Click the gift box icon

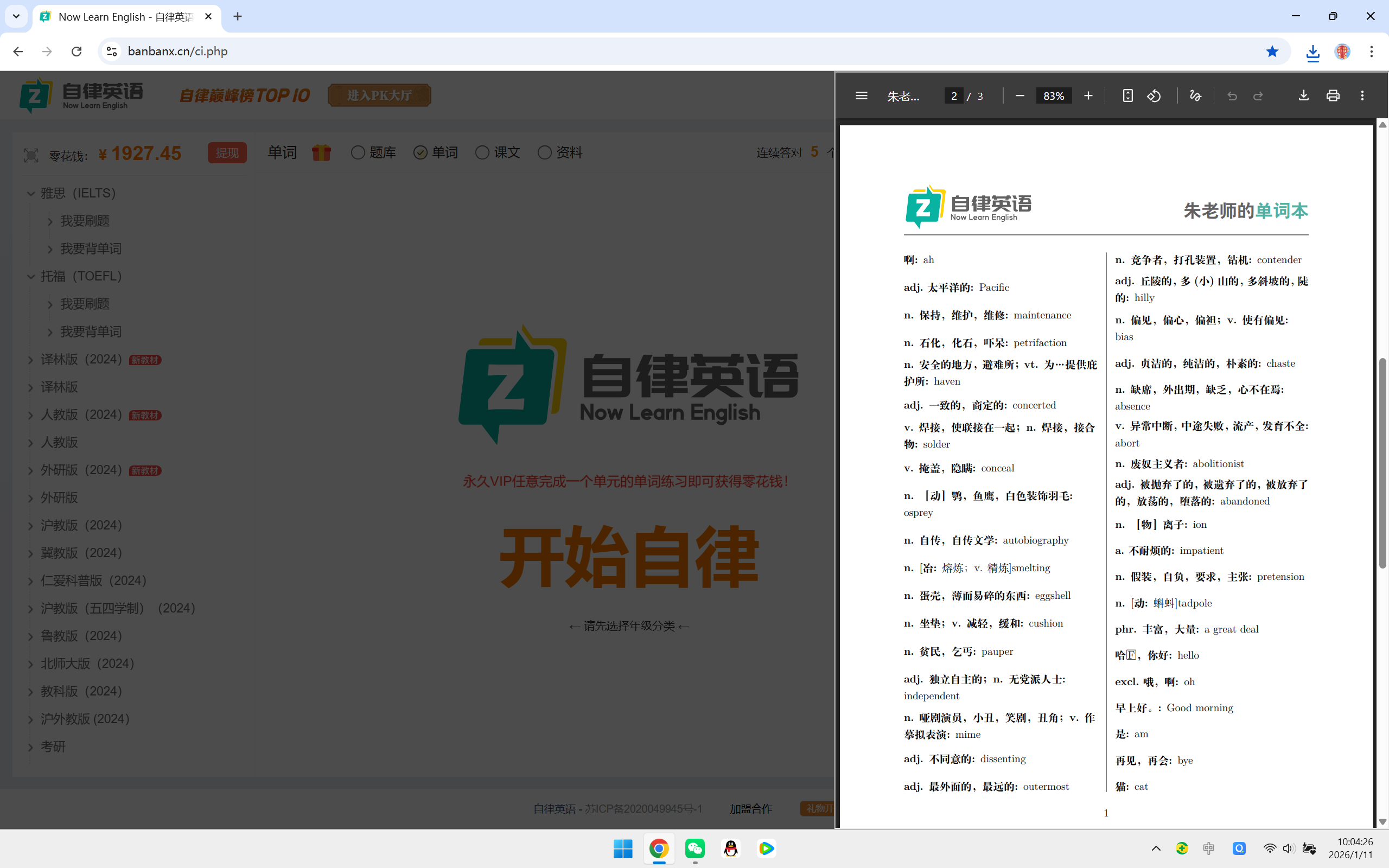pyautogui.click(x=321, y=152)
